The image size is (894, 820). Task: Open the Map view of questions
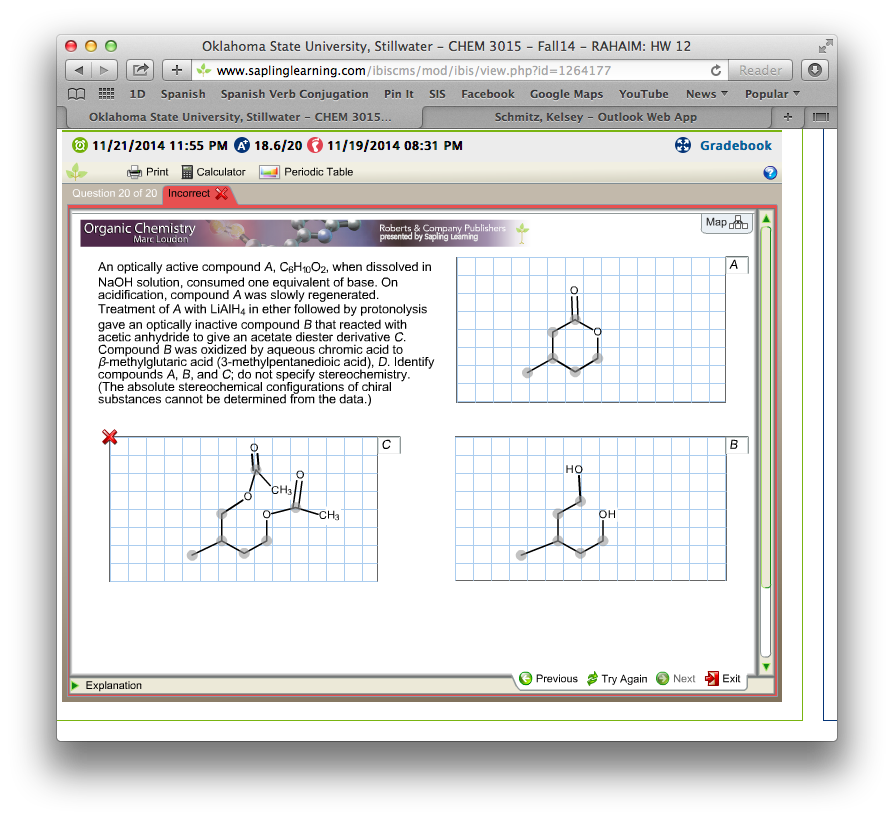725,222
